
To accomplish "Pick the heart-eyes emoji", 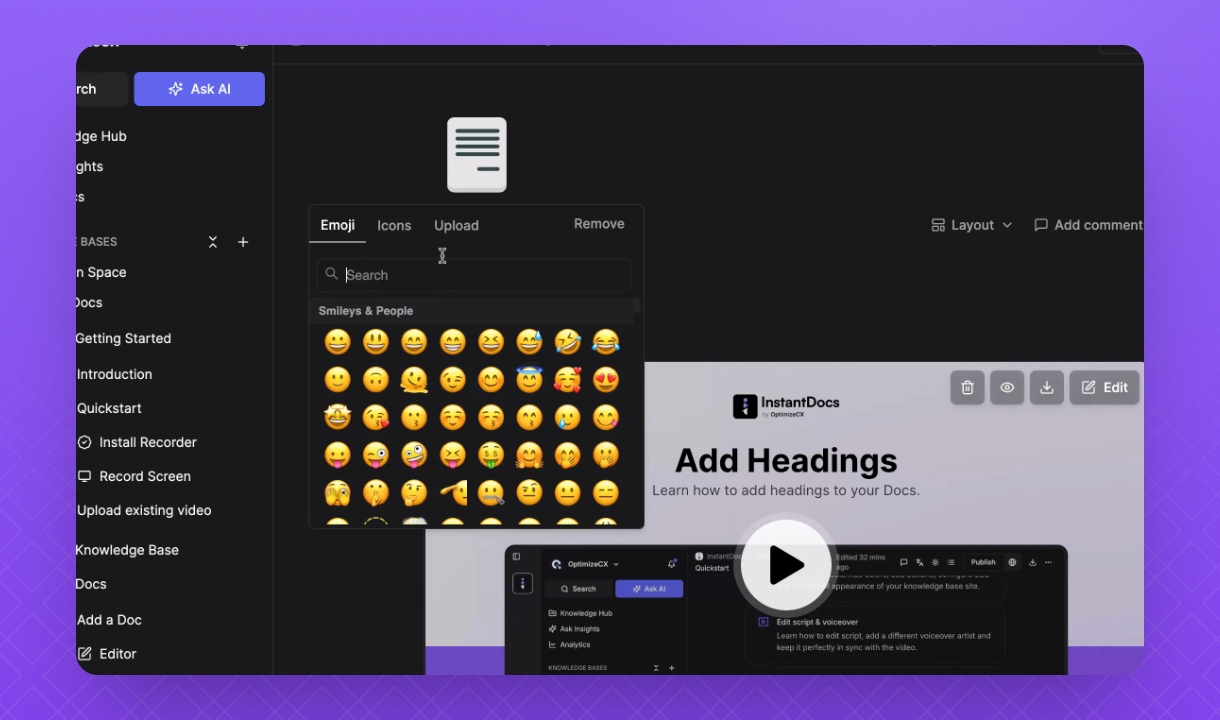I will [x=605, y=380].
